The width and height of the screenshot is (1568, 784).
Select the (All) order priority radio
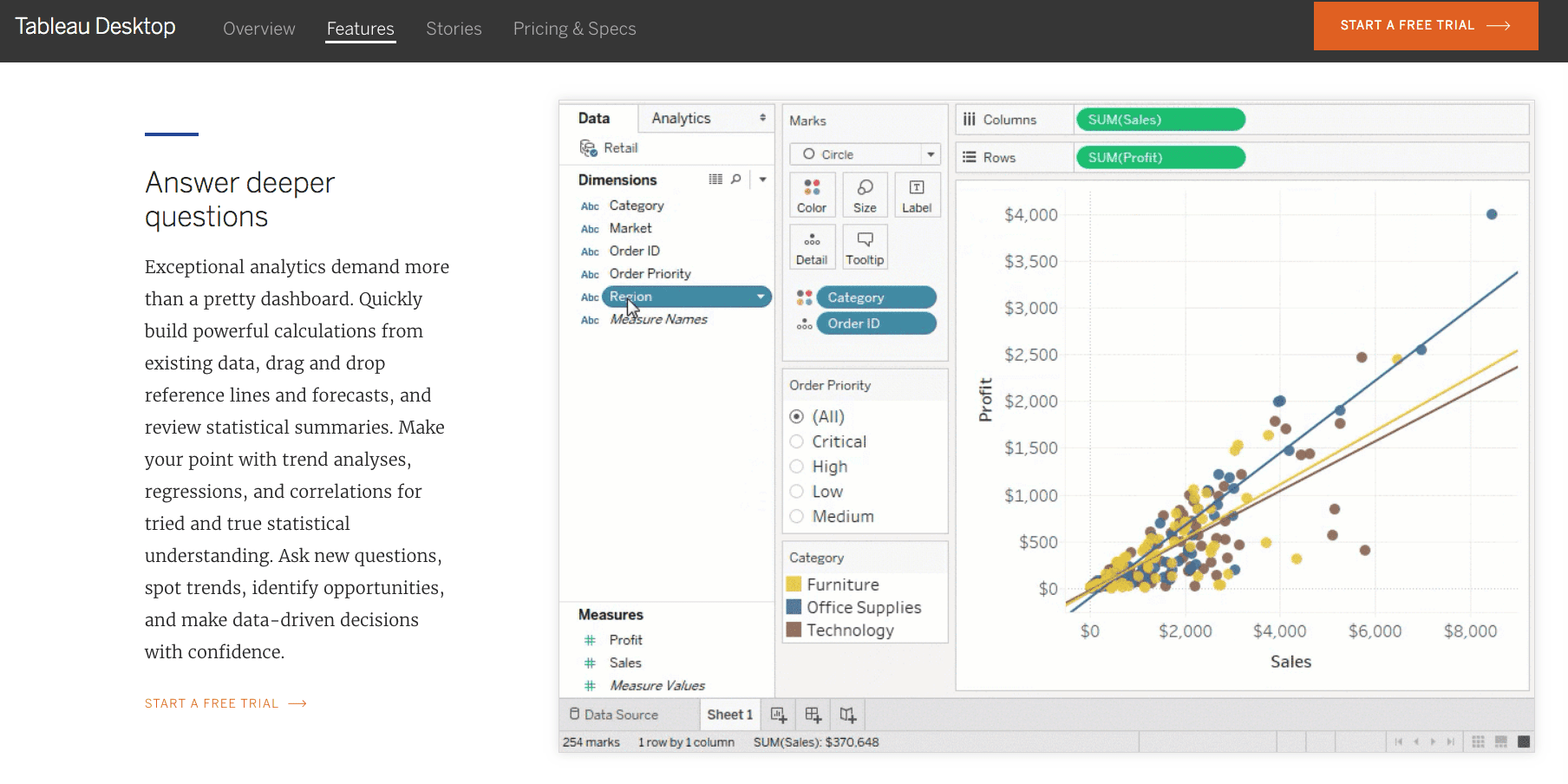point(796,416)
